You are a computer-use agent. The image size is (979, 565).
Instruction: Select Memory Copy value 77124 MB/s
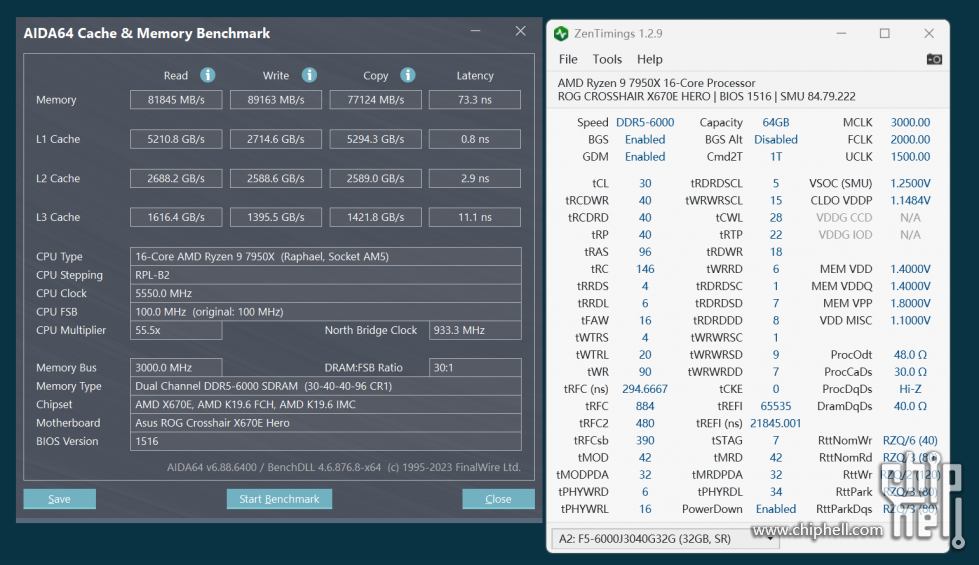pyautogui.click(x=375, y=100)
